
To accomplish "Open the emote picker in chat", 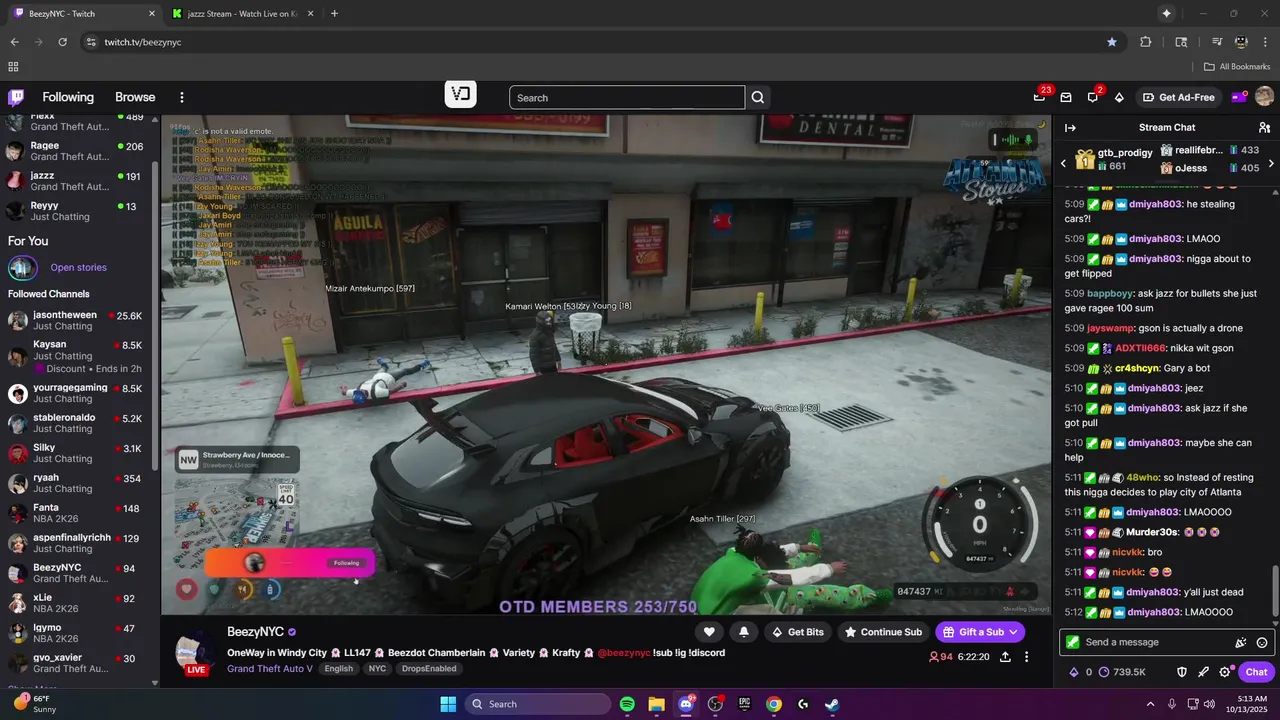I will click(1262, 643).
